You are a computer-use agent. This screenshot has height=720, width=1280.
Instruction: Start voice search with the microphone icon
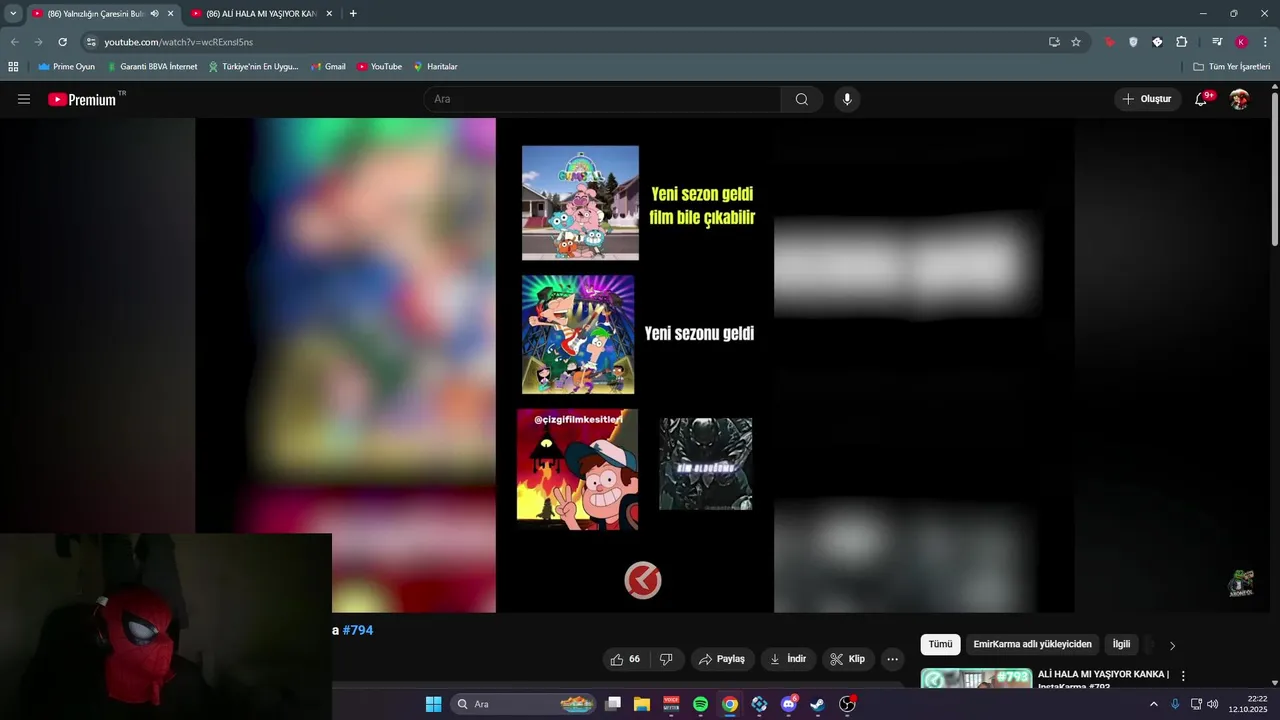tap(847, 99)
